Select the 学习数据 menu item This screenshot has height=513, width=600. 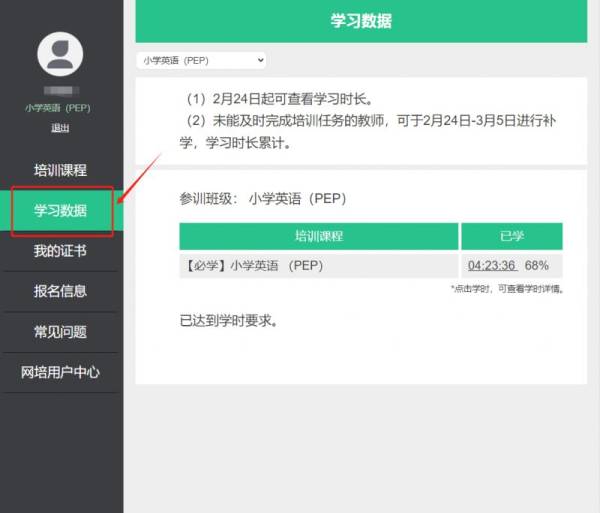60,210
